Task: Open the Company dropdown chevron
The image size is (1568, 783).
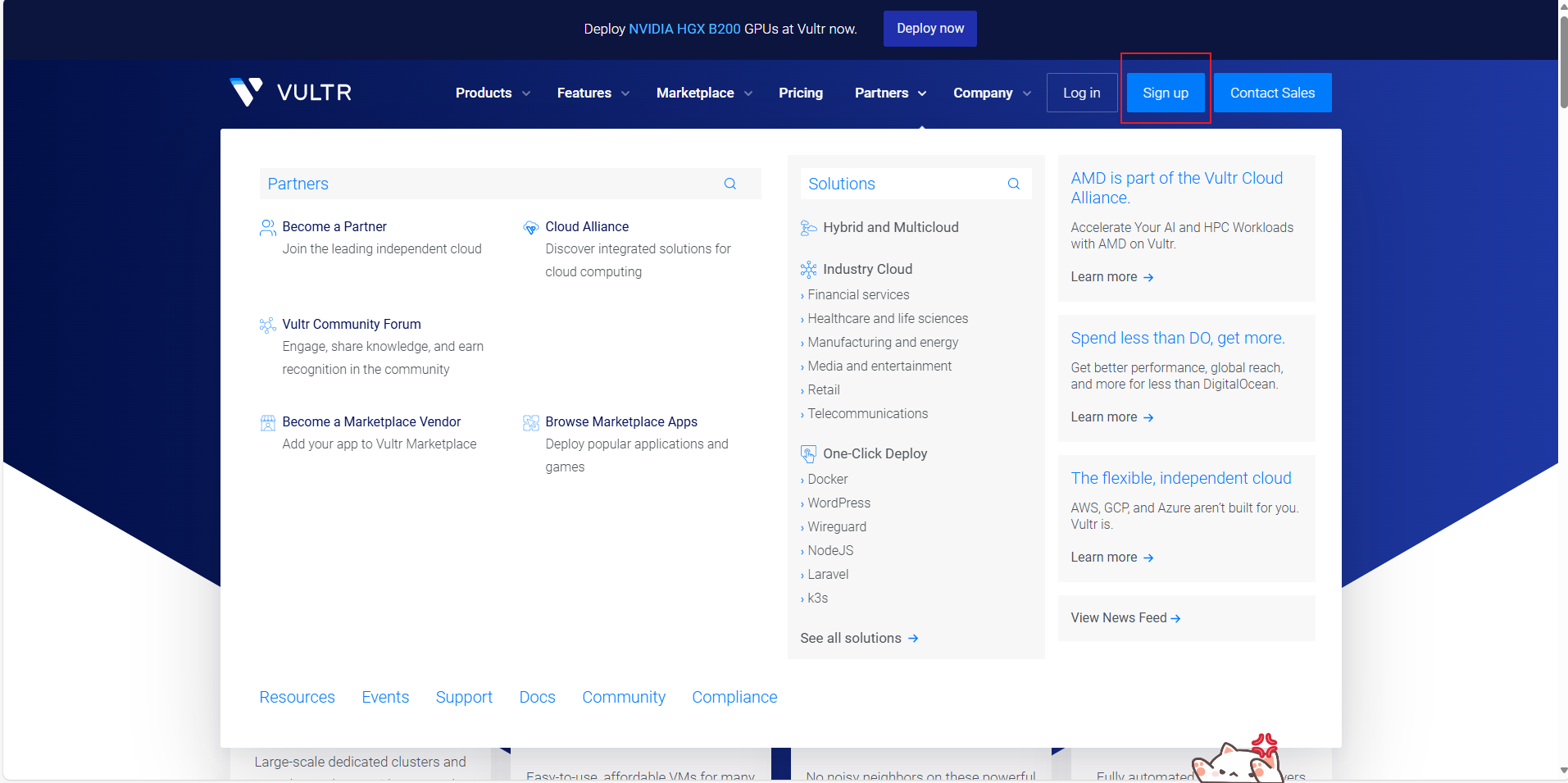Action: [1027, 93]
